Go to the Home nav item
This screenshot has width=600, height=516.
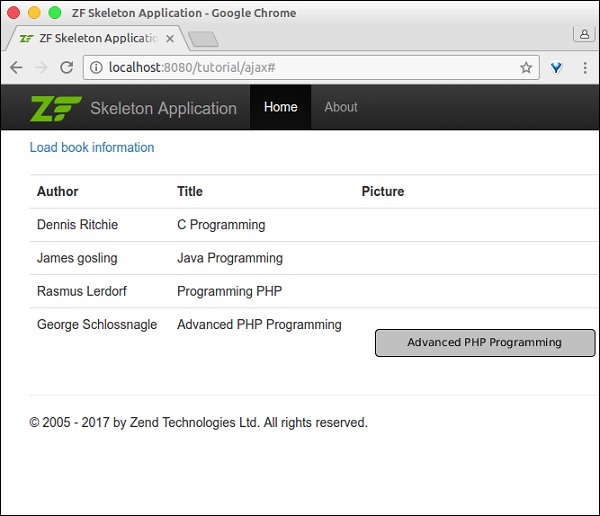tap(280, 107)
